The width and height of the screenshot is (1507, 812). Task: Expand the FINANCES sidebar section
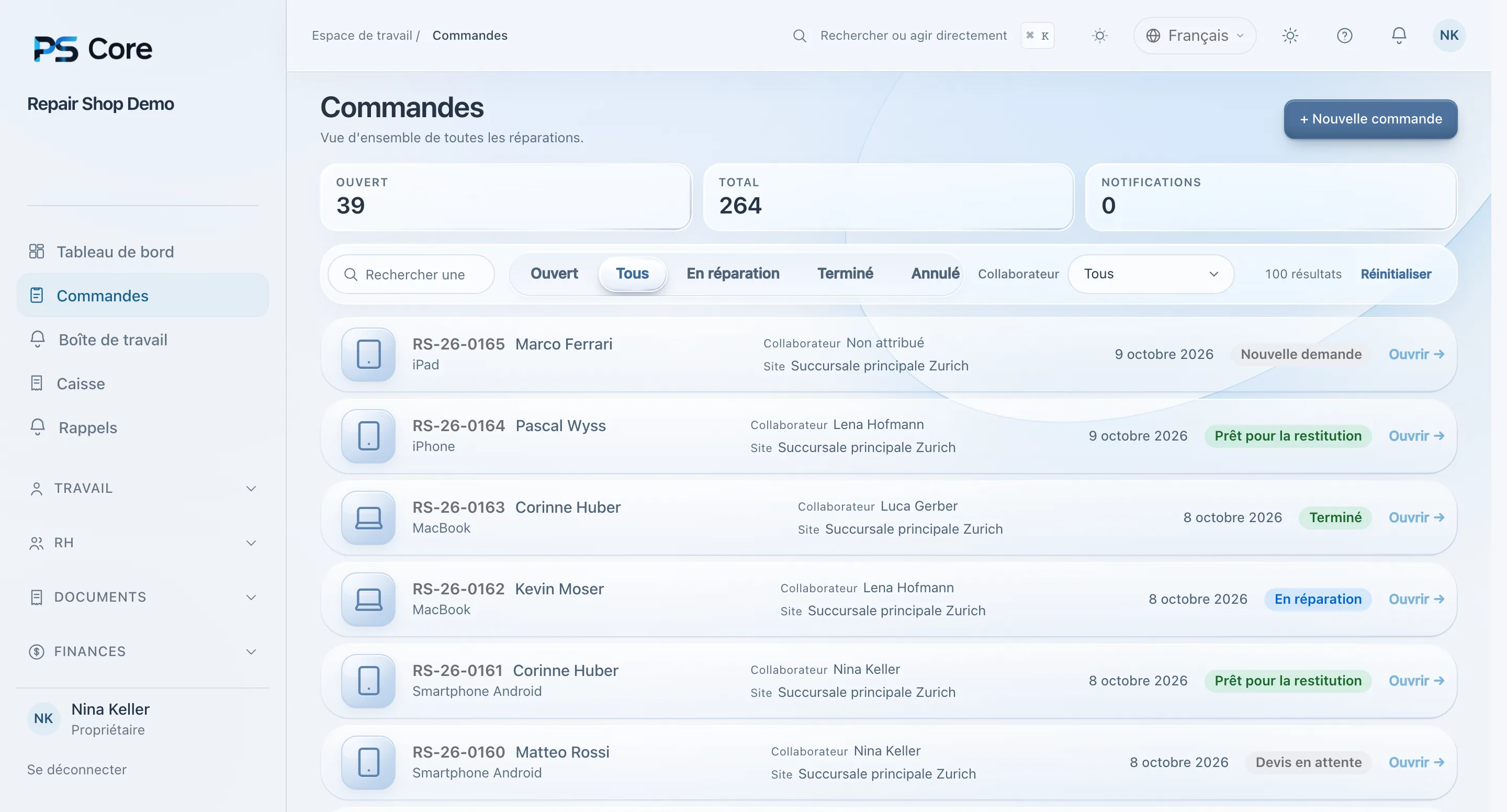143,652
